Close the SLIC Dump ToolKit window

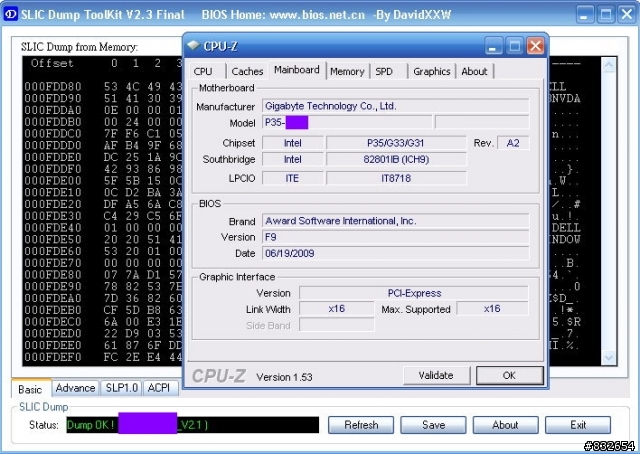[627, 15]
